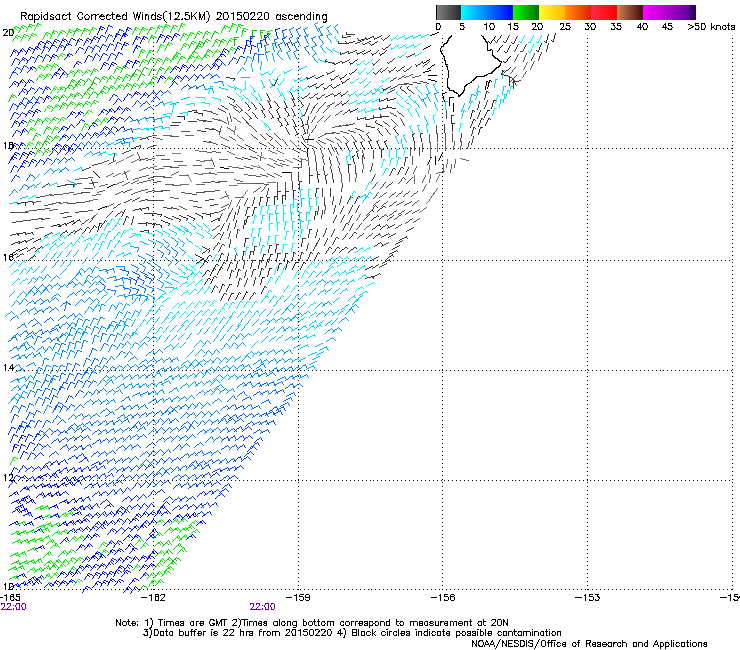Click the latitude label '20'

[8, 33]
